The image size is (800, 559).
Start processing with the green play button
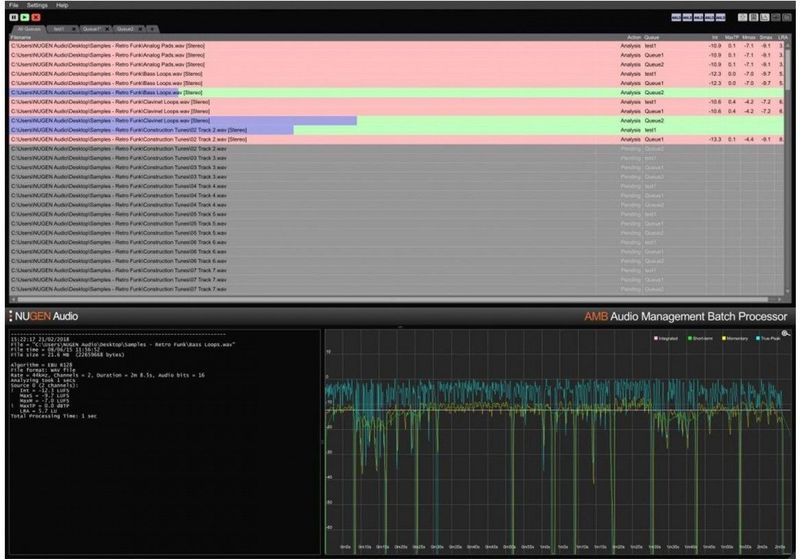point(25,17)
